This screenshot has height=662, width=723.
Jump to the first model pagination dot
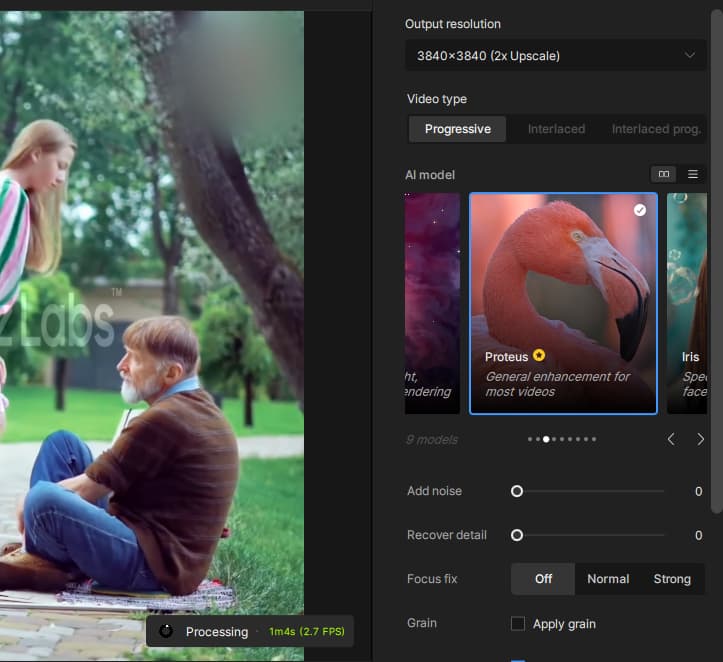[530, 439]
